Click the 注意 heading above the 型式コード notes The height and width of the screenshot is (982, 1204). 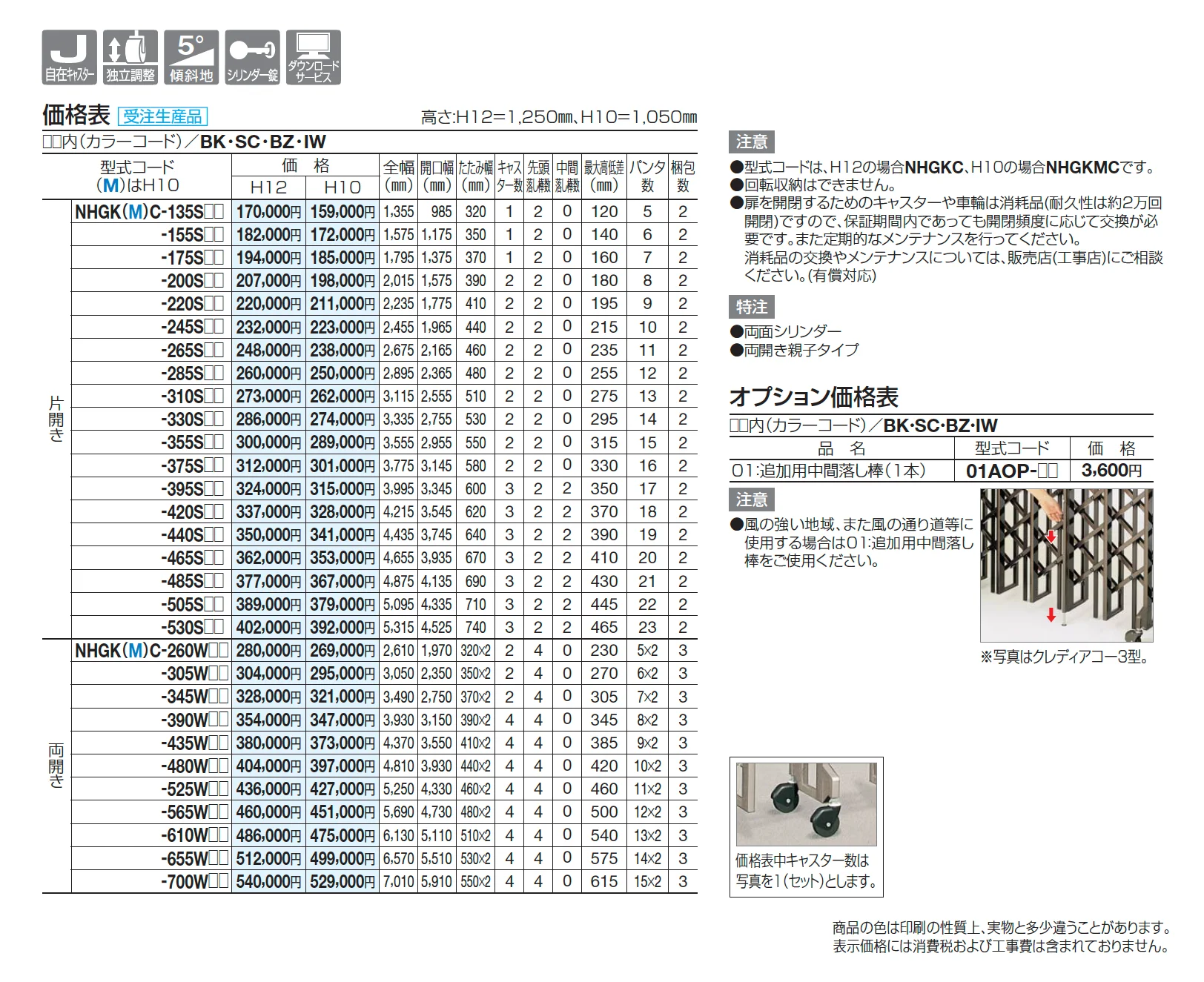click(752, 142)
